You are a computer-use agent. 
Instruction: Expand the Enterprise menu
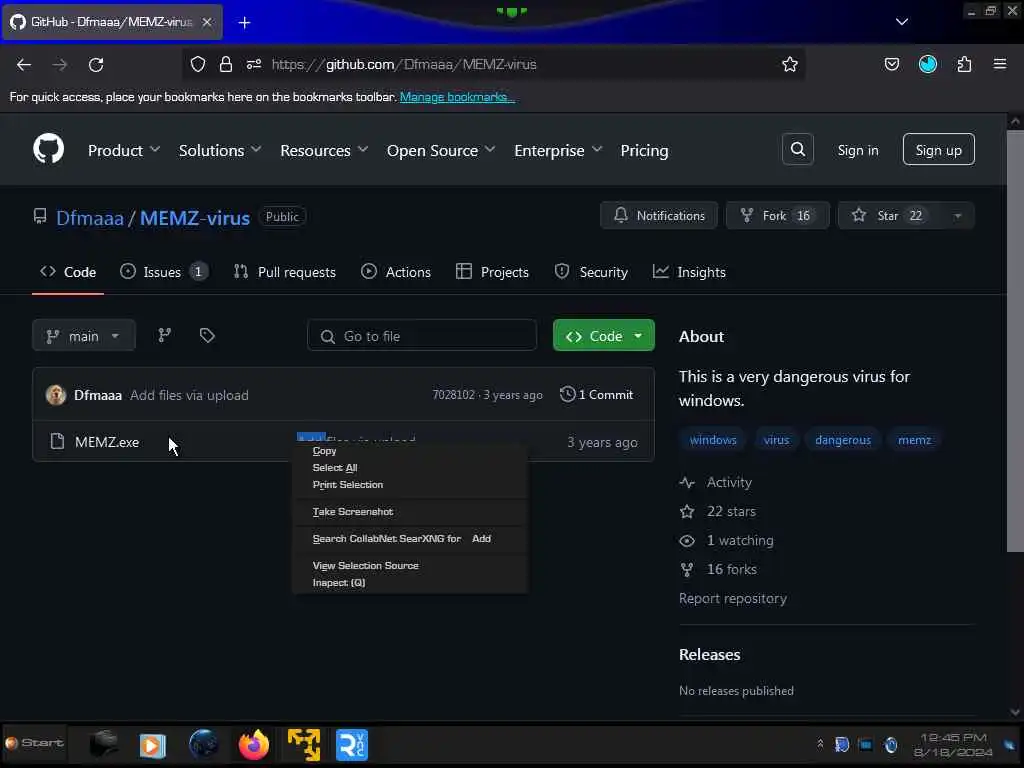click(x=558, y=150)
